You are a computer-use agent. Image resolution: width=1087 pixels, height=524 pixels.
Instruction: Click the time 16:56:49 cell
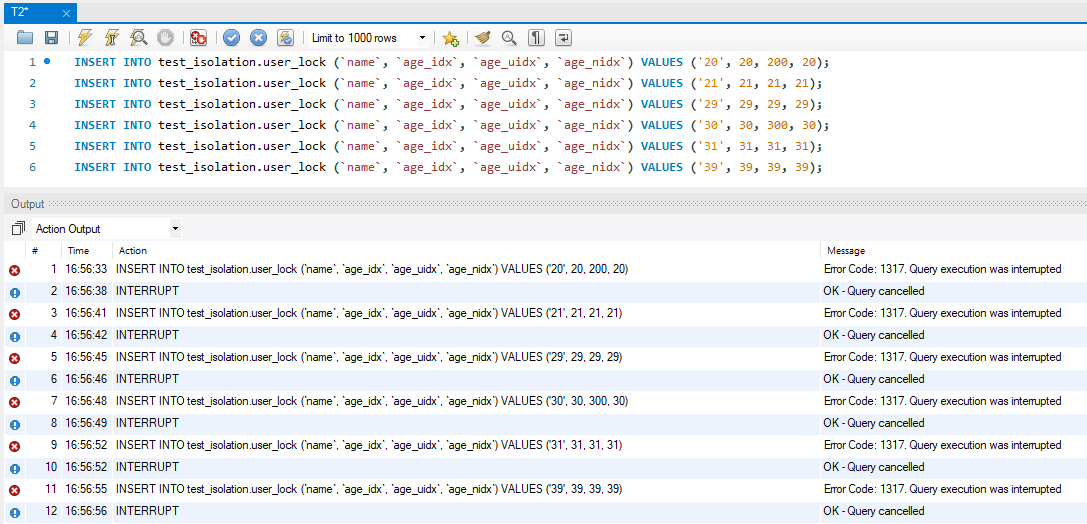coord(86,423)
